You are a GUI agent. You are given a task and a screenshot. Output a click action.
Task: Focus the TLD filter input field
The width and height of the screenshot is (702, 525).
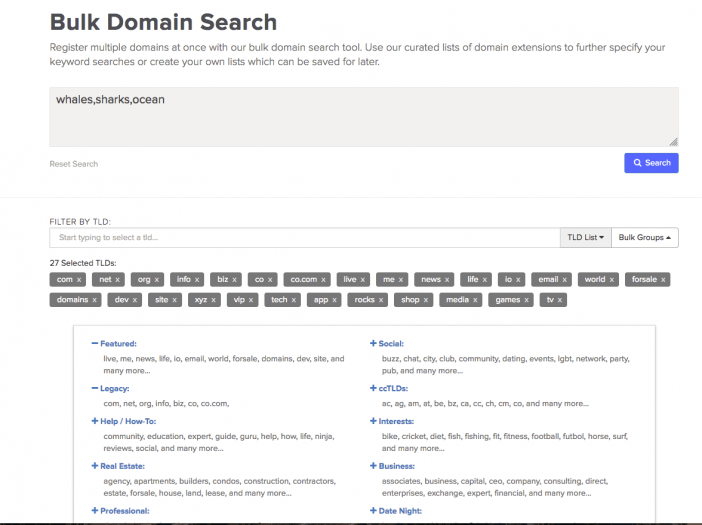coord(305,237)
